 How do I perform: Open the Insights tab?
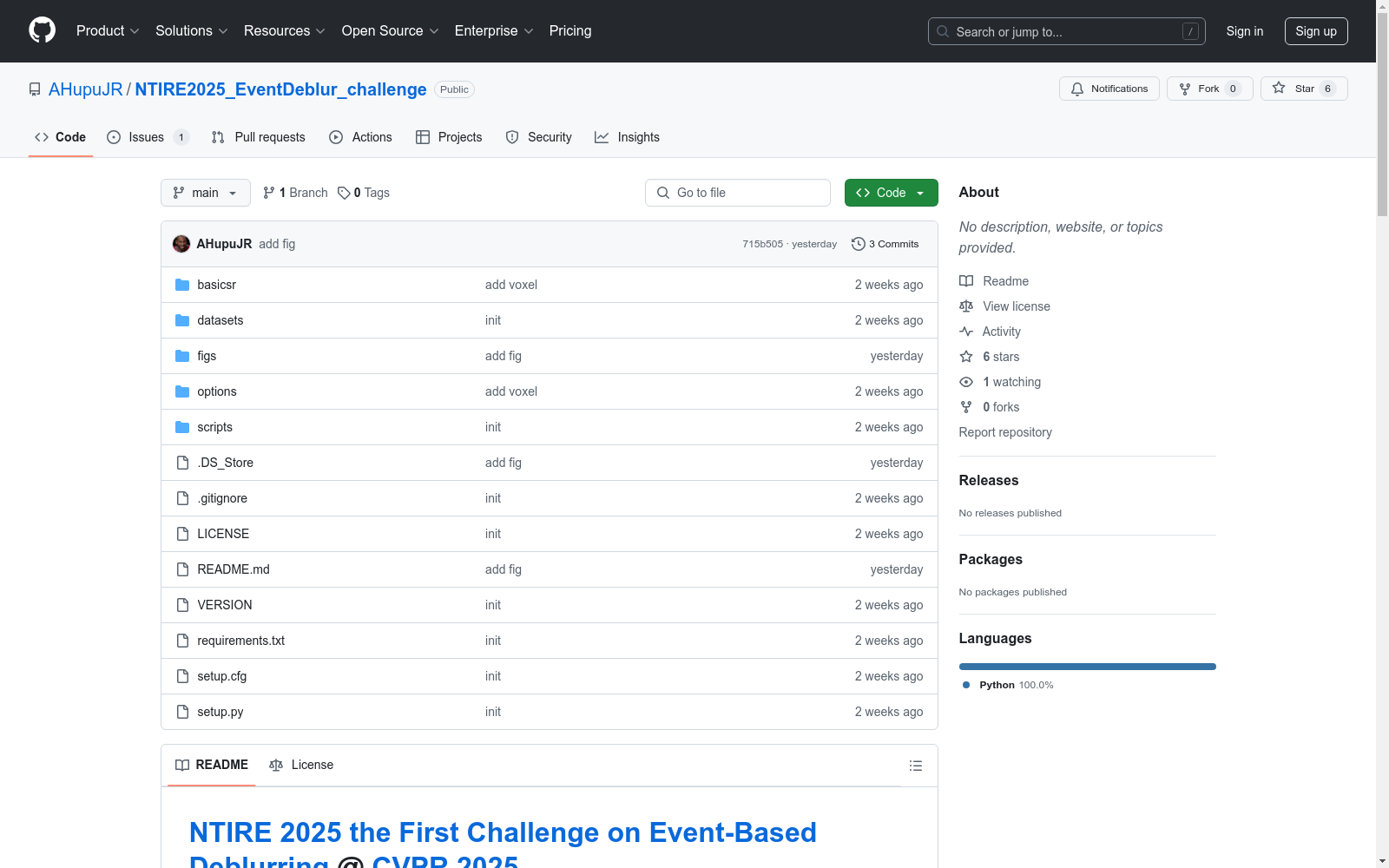pos(627,137)
